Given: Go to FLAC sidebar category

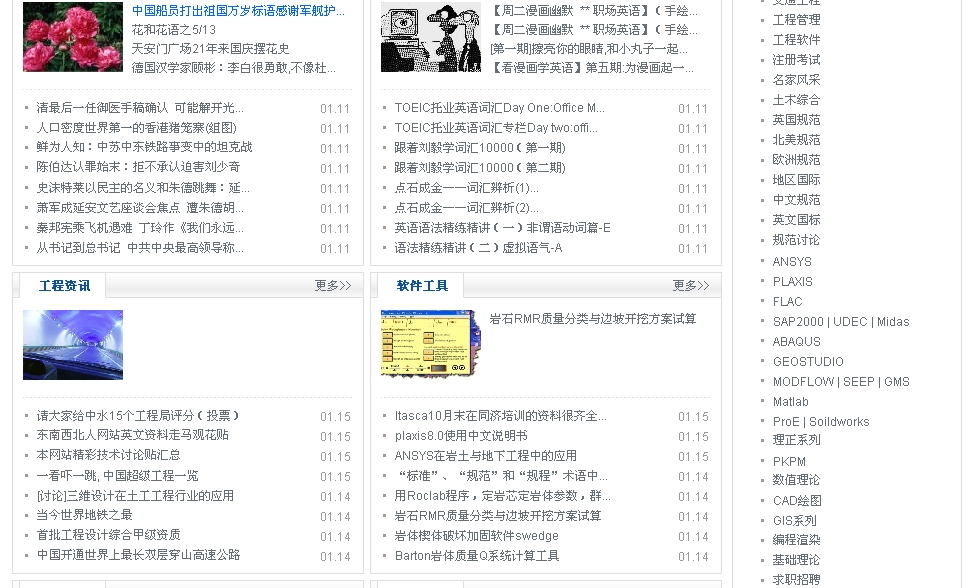Looking at the screenshot, I should coord(787,302).
